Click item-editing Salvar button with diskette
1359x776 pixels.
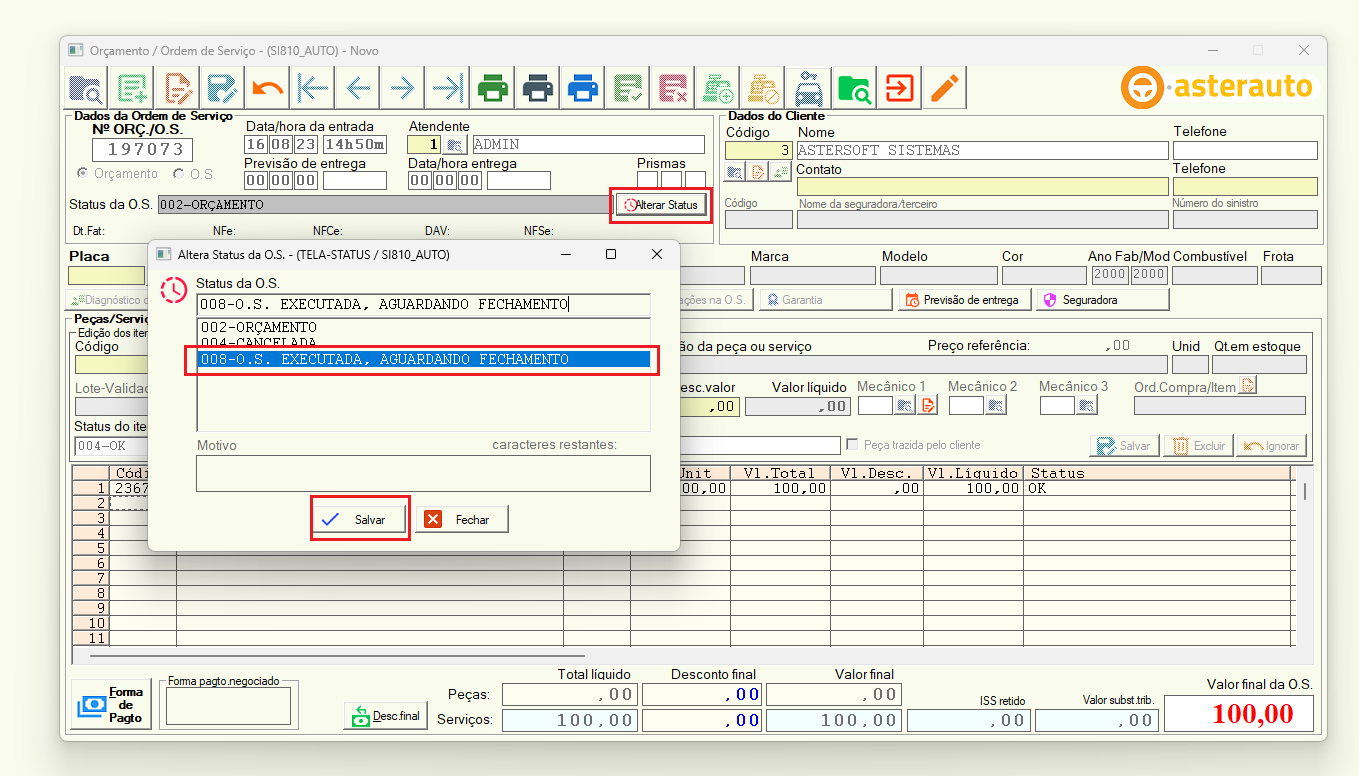pos(1124,446)
